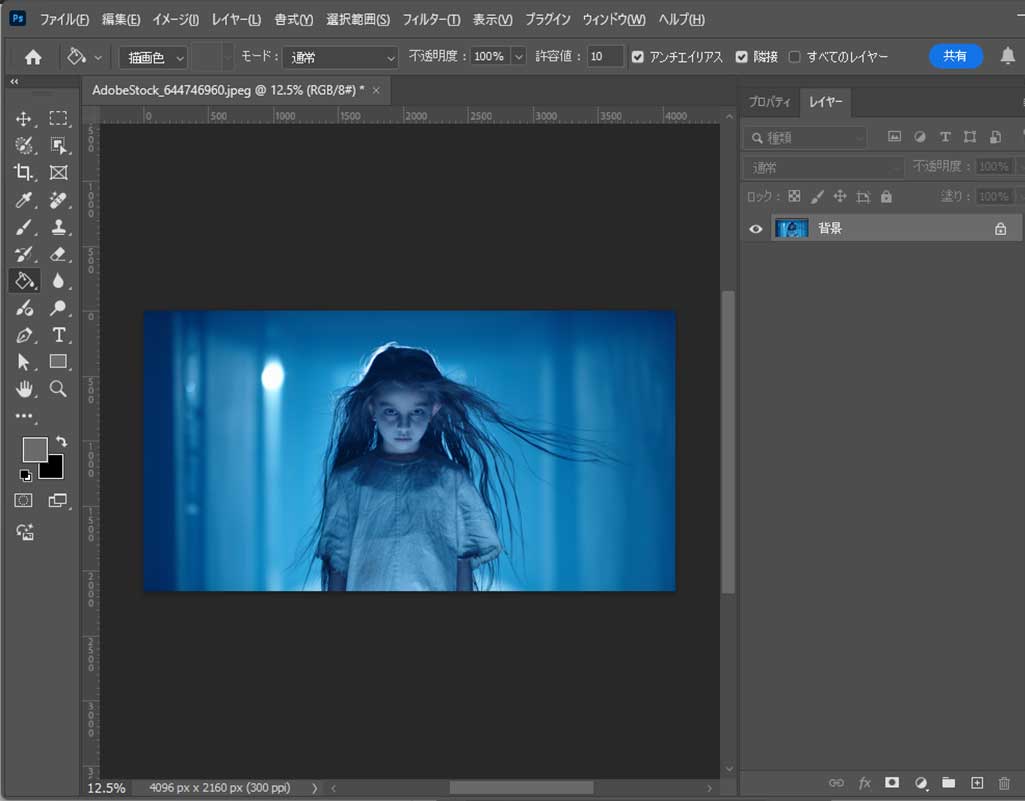Viewport: 1025px width, 801px height.
Task: Select the Horizontal Type tool
Action: coord(58,335)
